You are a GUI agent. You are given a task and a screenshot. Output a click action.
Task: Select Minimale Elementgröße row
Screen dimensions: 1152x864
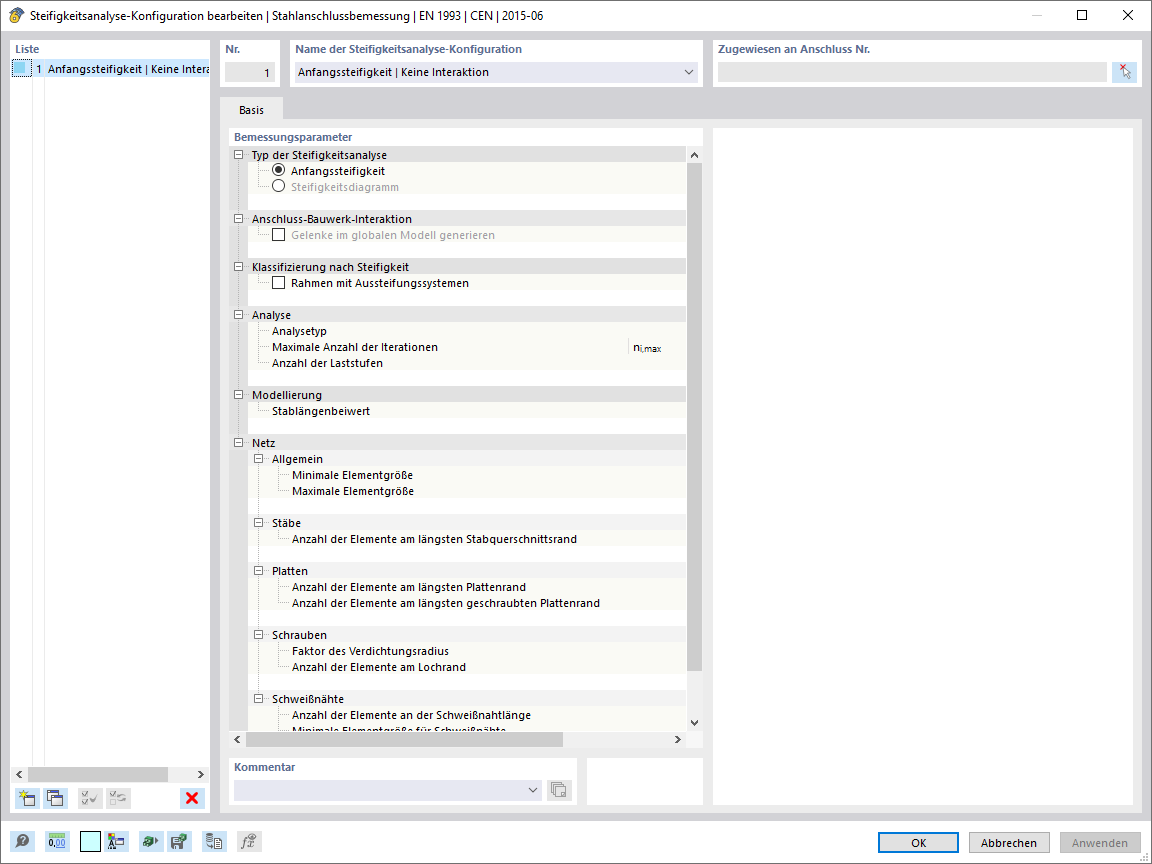coord(467,475)
